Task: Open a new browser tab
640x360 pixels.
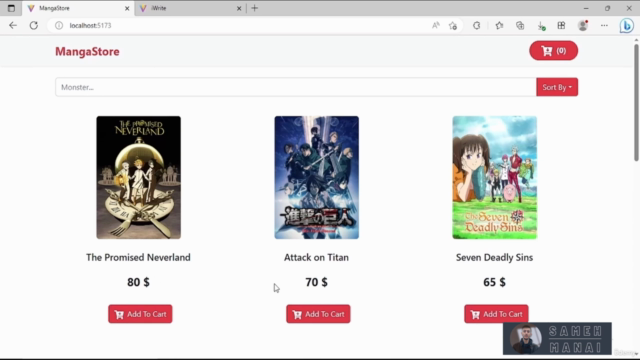Action: [x=255, y=8]
